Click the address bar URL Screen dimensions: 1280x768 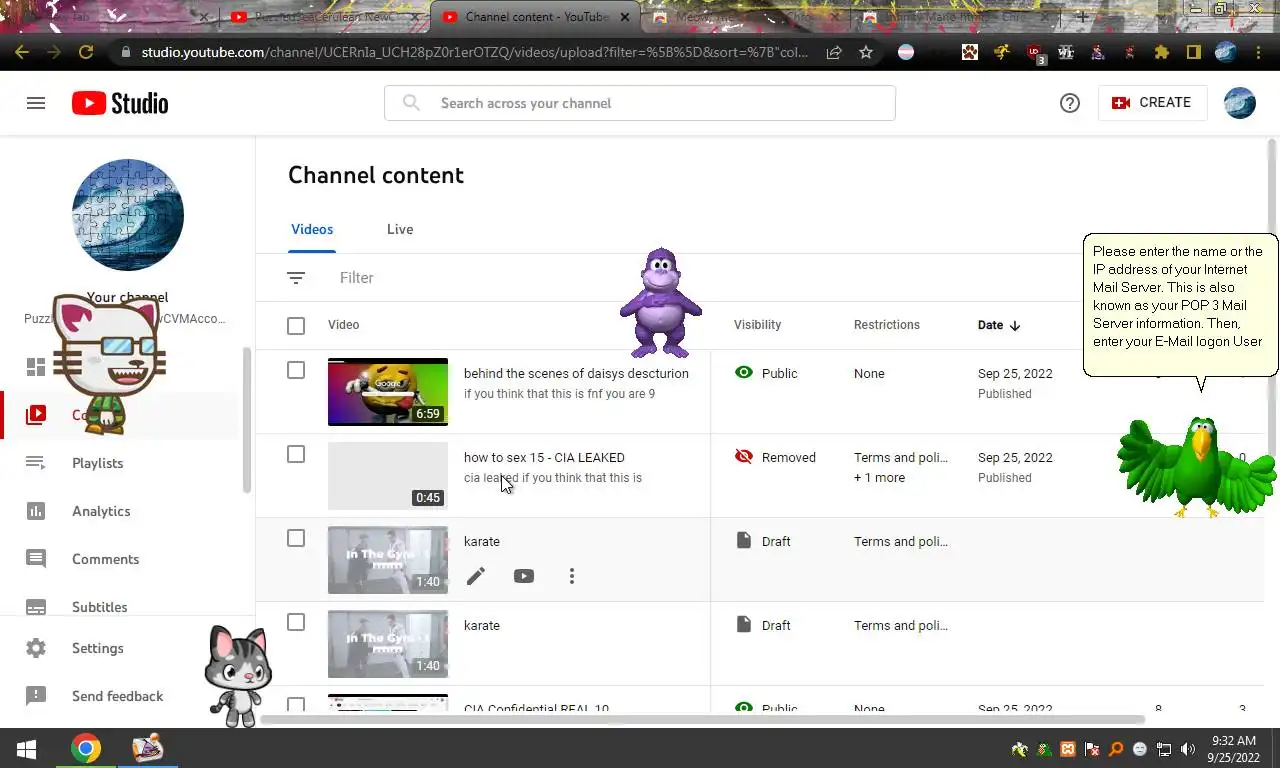tap(475, 52)
